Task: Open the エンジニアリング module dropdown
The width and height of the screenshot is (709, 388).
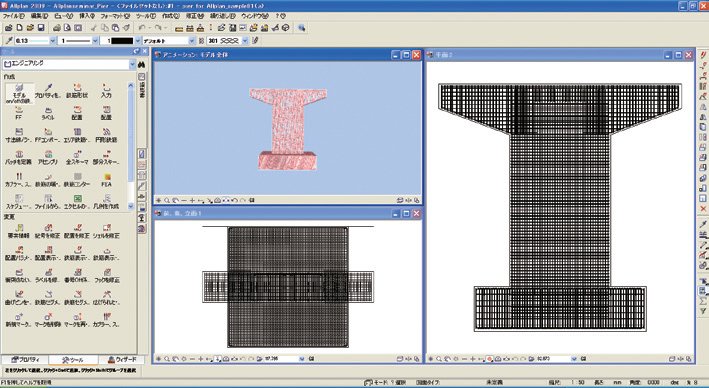Action: (69, 64)
